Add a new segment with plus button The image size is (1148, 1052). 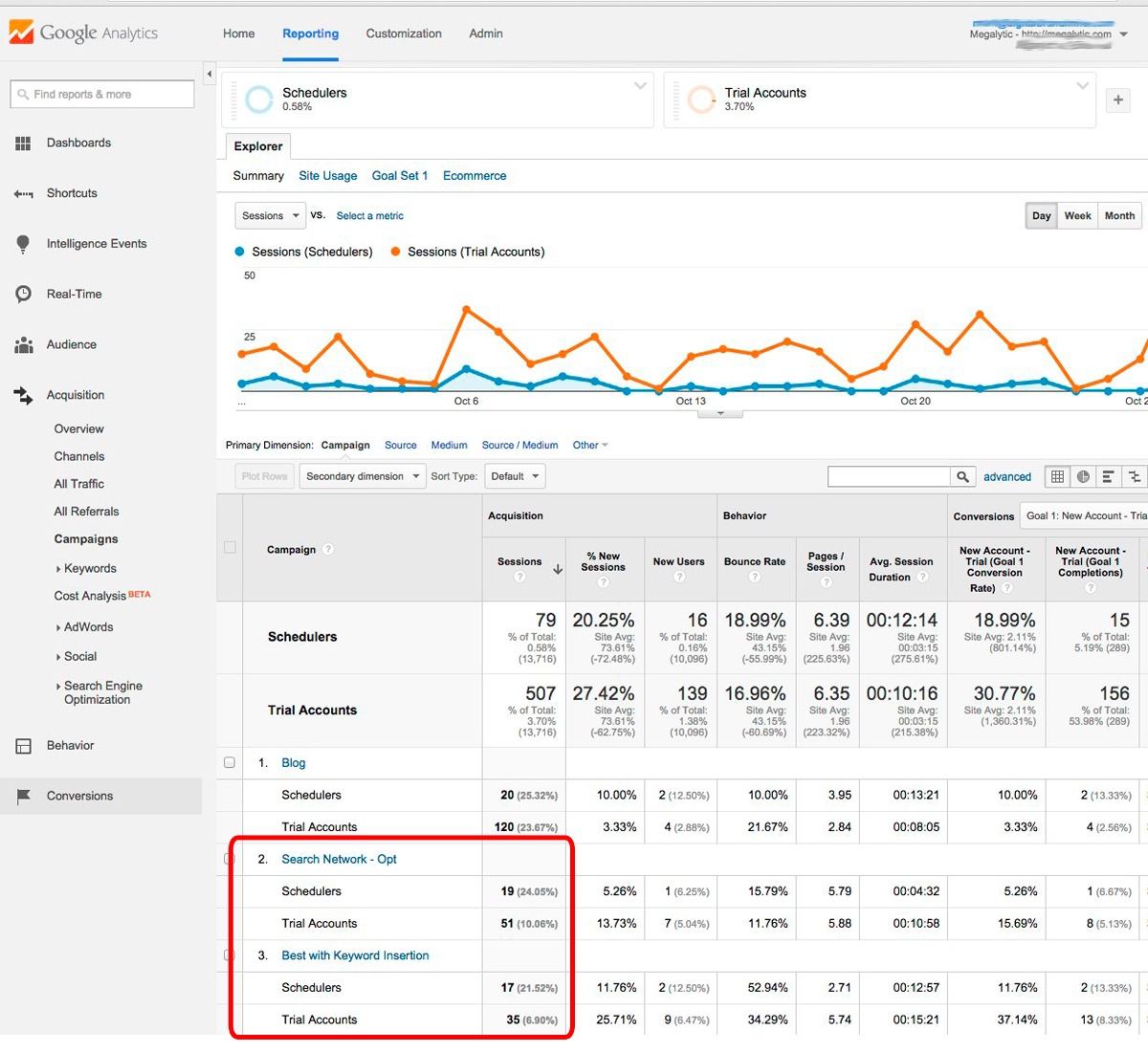1117,99
